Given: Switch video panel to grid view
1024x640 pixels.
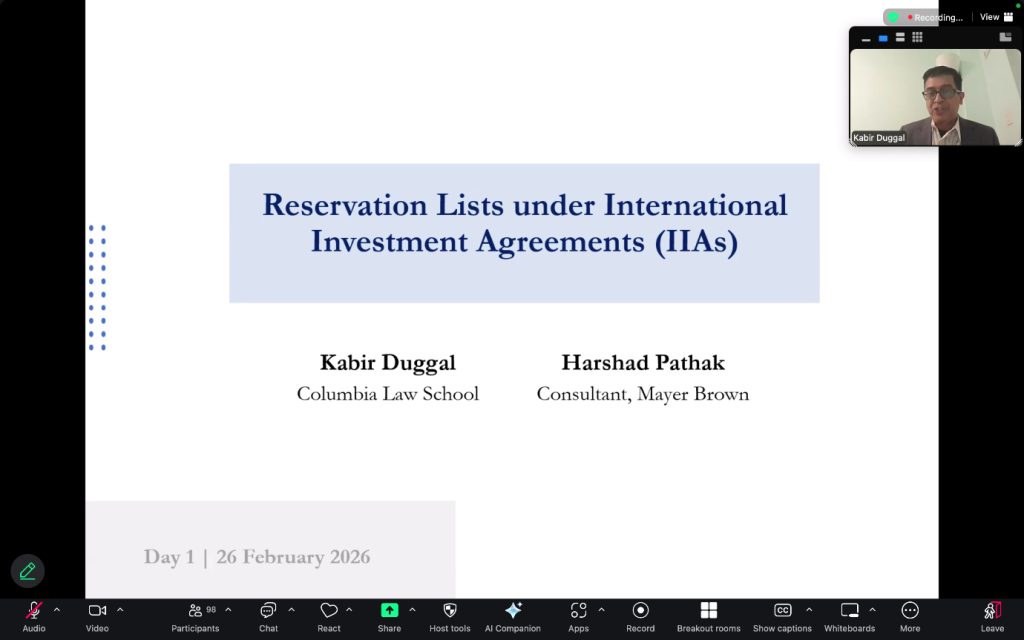Looking at the screenshot, I should click(917, 38).
